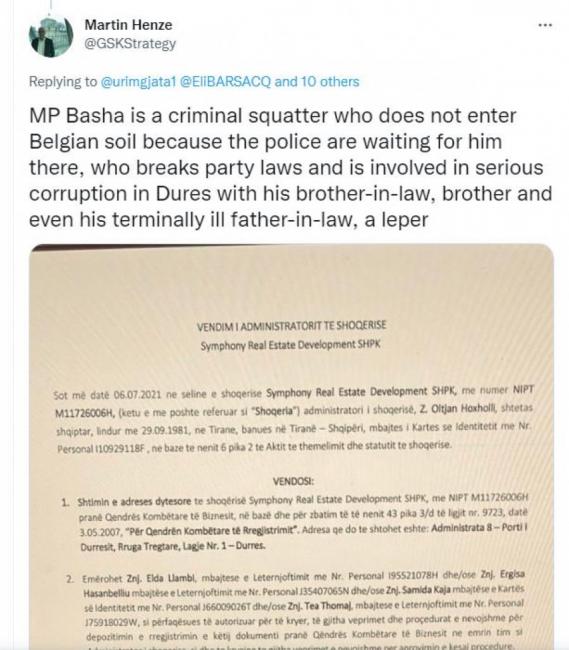Open the @urimgjata1 mention

click(138, 82)
